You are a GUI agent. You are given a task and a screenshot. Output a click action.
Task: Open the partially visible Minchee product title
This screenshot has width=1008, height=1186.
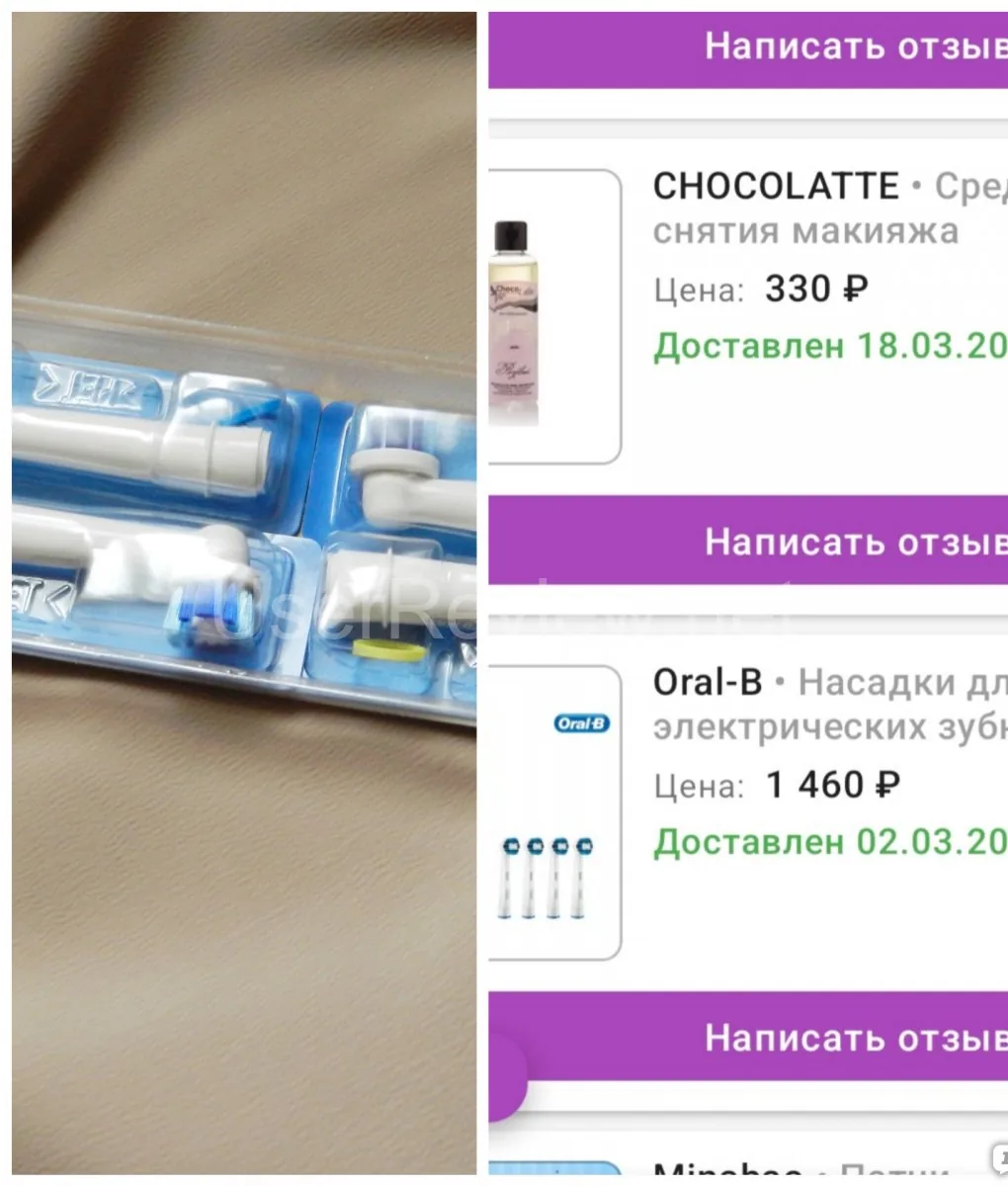tap(727, 1174)
